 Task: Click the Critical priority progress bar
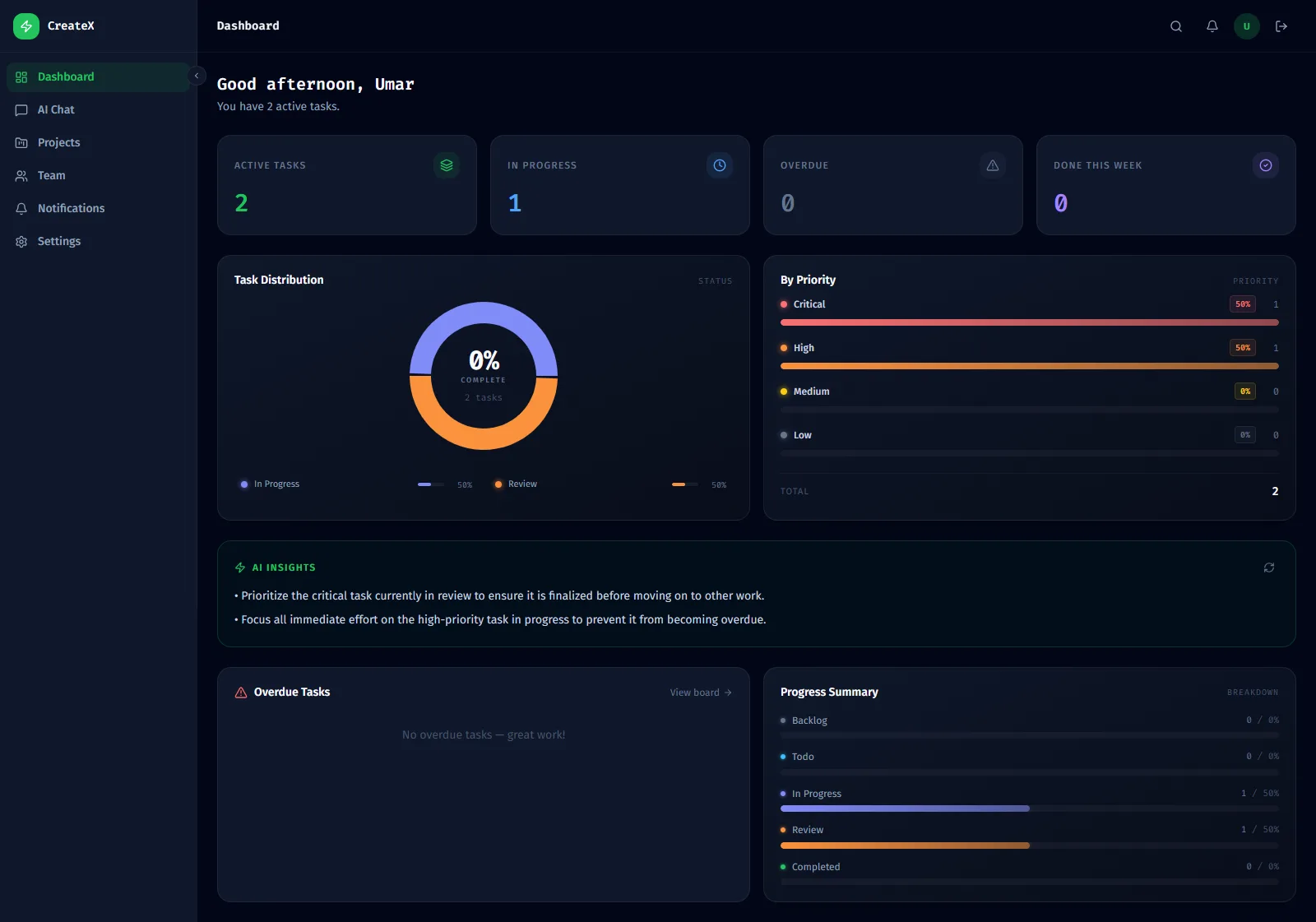[1030, 322]
